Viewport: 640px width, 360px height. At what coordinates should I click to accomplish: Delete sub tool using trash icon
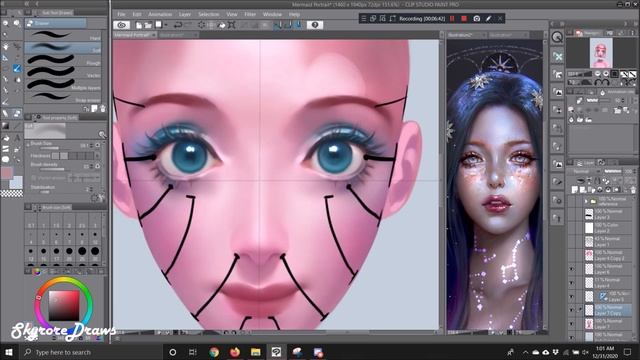pyautogui.click(x=102, y=109)
